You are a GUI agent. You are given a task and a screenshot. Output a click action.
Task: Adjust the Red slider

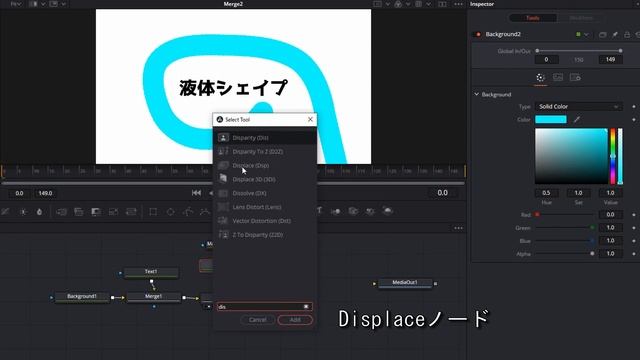pos(565,214)
